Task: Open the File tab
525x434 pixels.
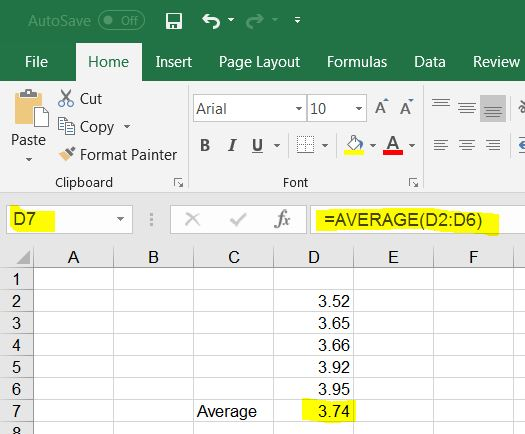Action: pos(36,62)
